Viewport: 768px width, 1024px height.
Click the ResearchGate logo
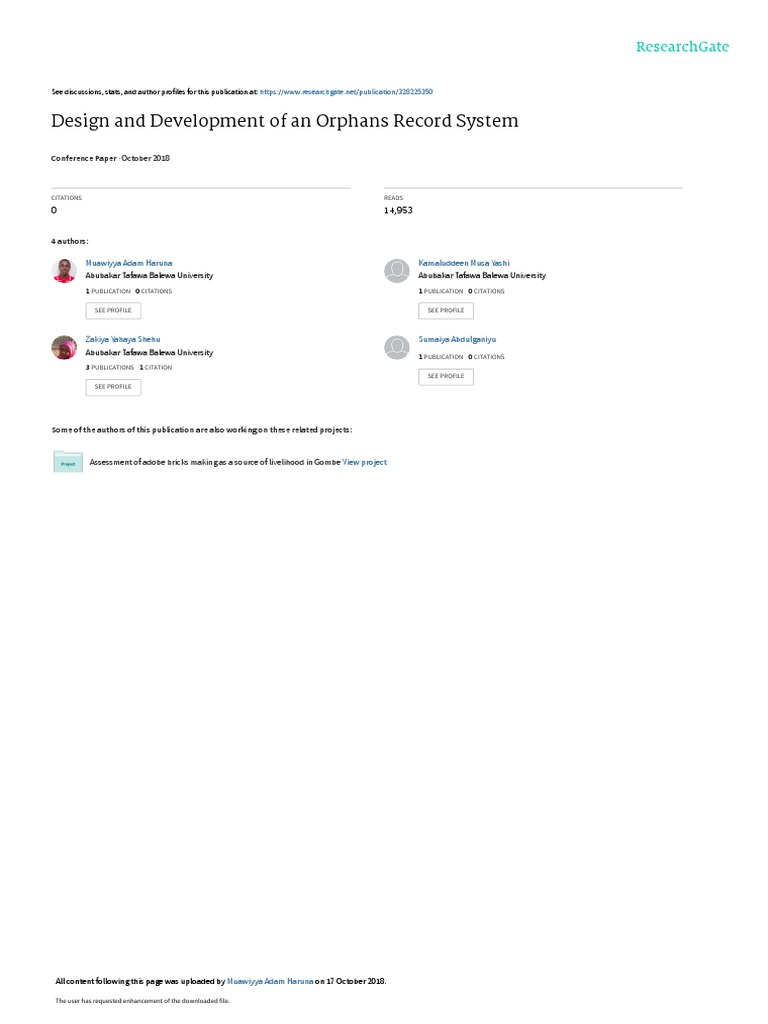[682, 46]
